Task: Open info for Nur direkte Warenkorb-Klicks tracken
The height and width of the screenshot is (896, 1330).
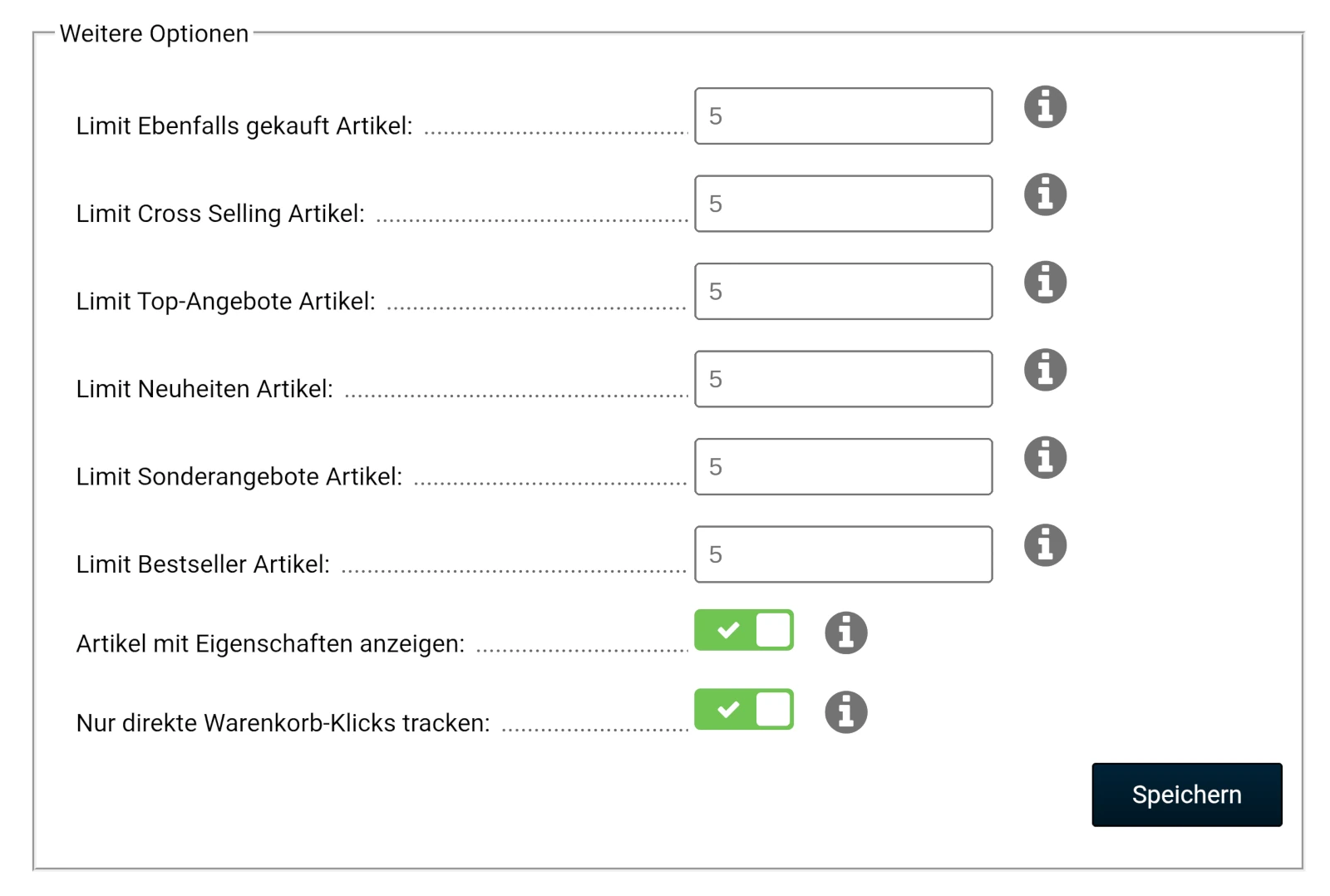Action: [x=845, y=712]
